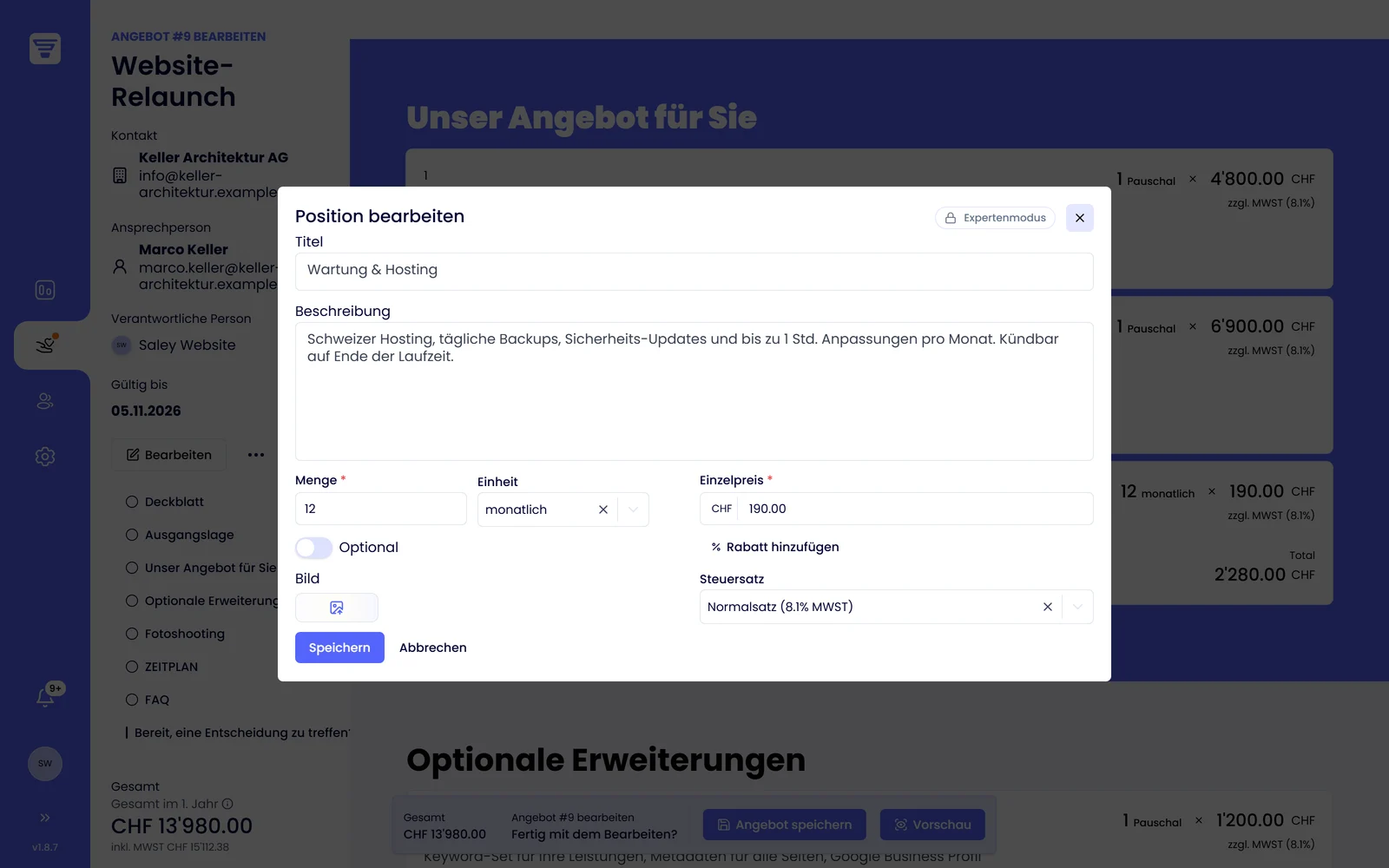Click the info icon next to Gesamt im 1. Jahr

point(227,804)
